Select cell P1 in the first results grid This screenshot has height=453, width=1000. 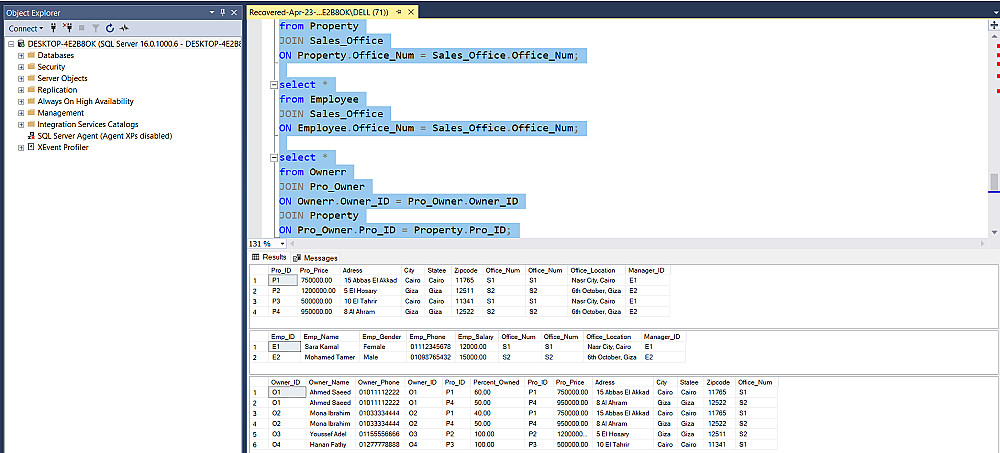tap(283, 281)
